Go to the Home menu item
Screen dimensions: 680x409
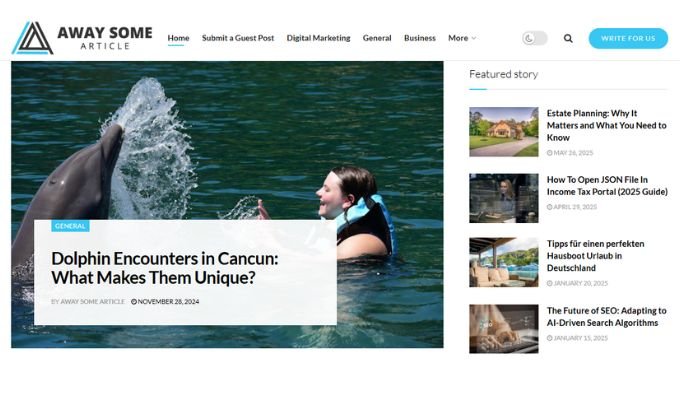(x=178, y=38)
